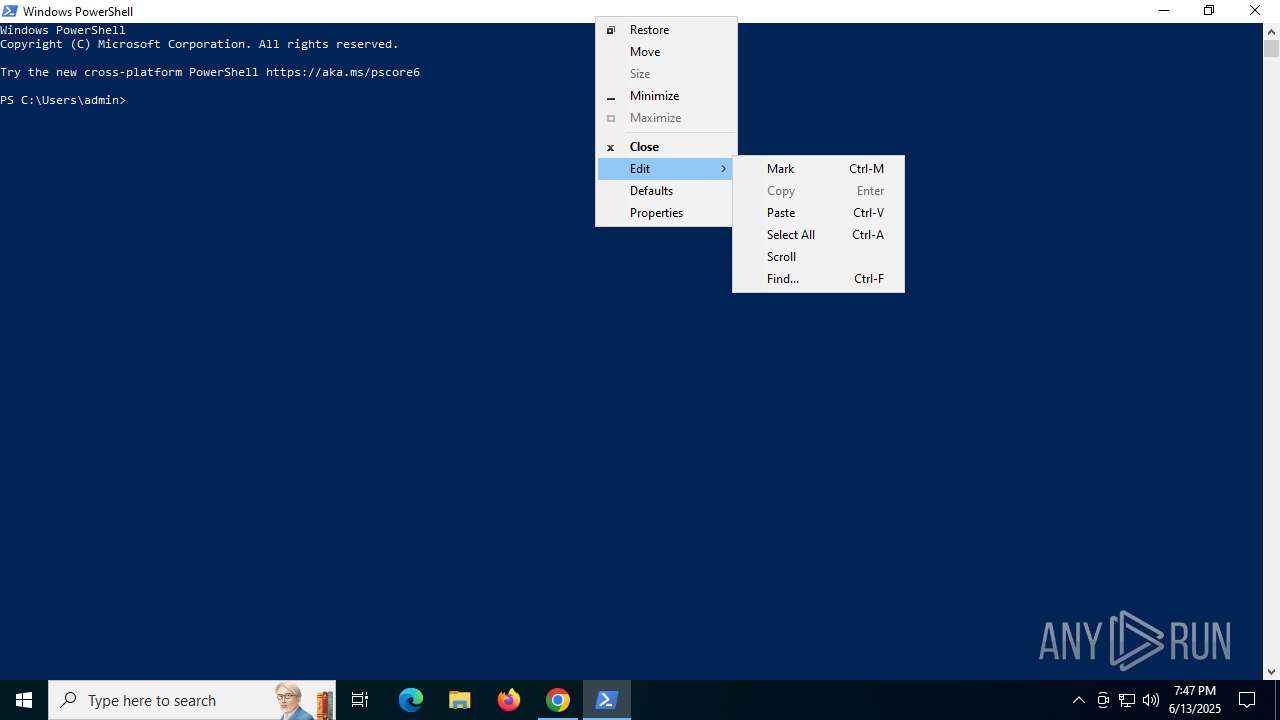
Task: Open the volume control icon
Action: [x=1151, y=700]
